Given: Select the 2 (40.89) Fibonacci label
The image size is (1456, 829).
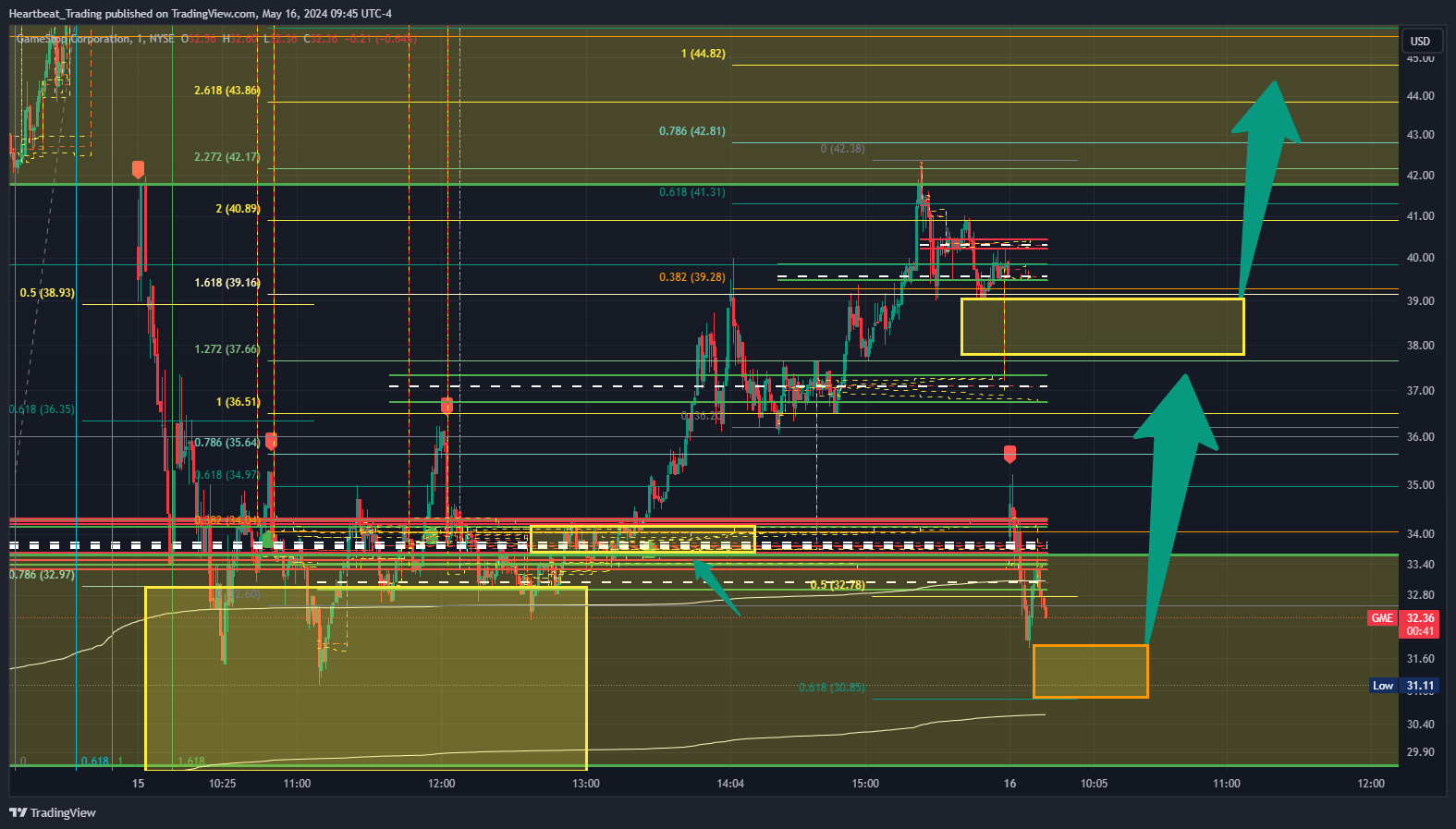Looking at the screenshot, I should [x=239, y=209].
